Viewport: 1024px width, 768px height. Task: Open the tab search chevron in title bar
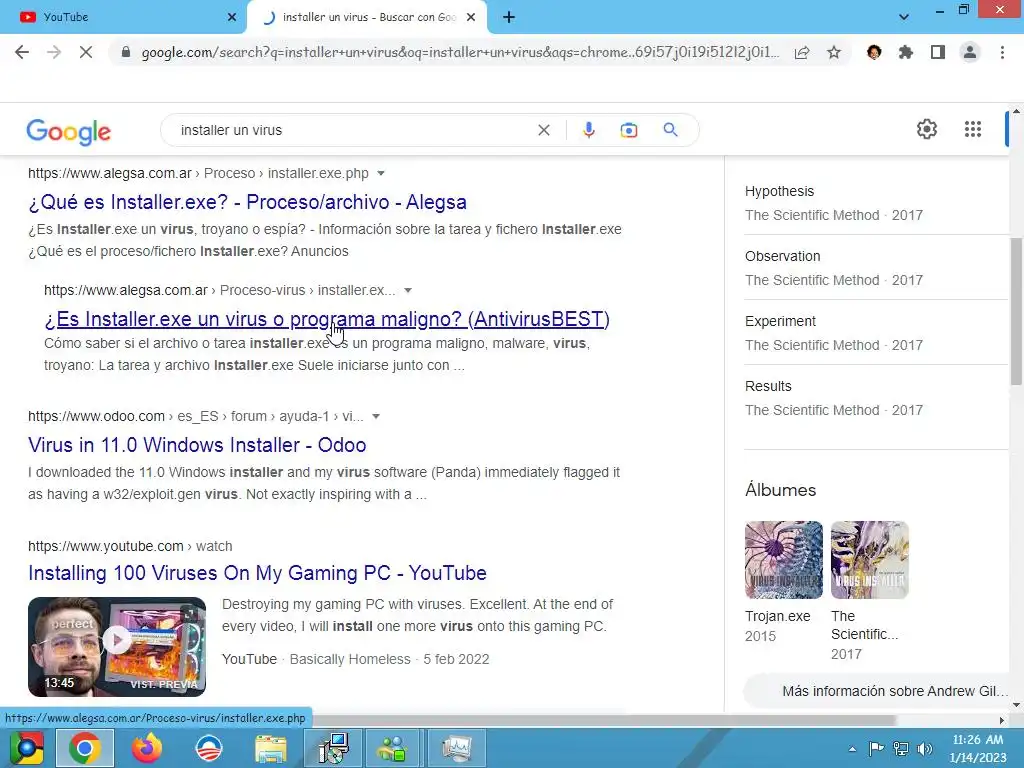pyautogui.click(x=904, y=17)
